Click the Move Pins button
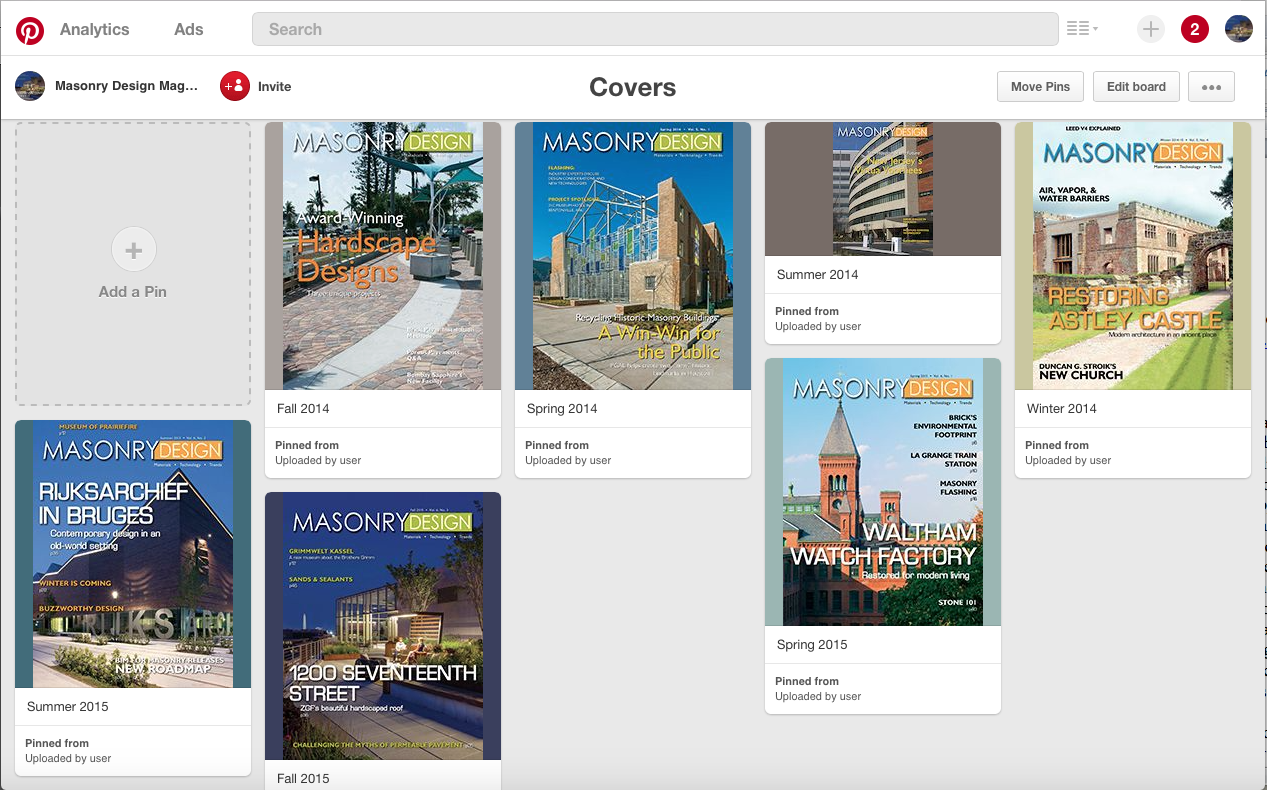 pos(1040,86)
